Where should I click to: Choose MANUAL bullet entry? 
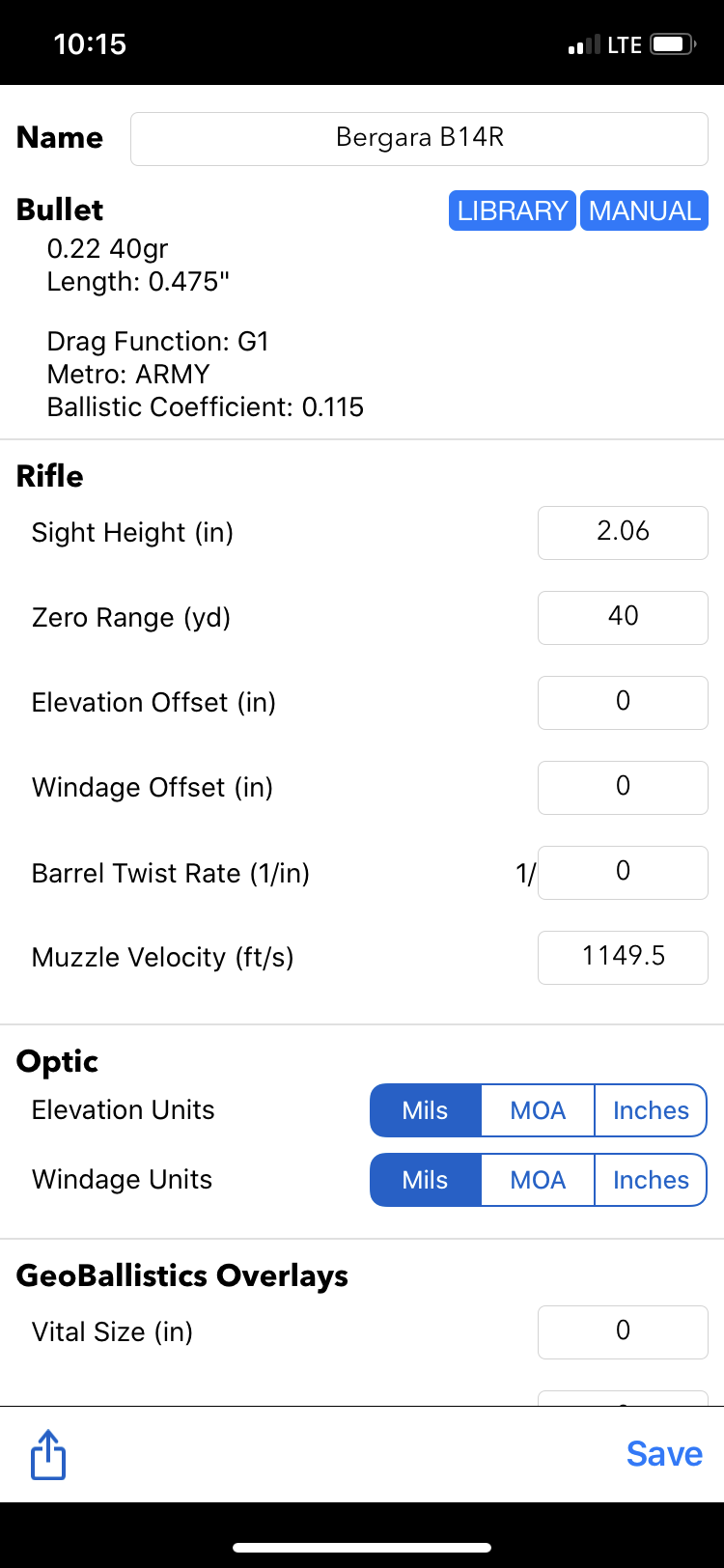coord(644,210)
